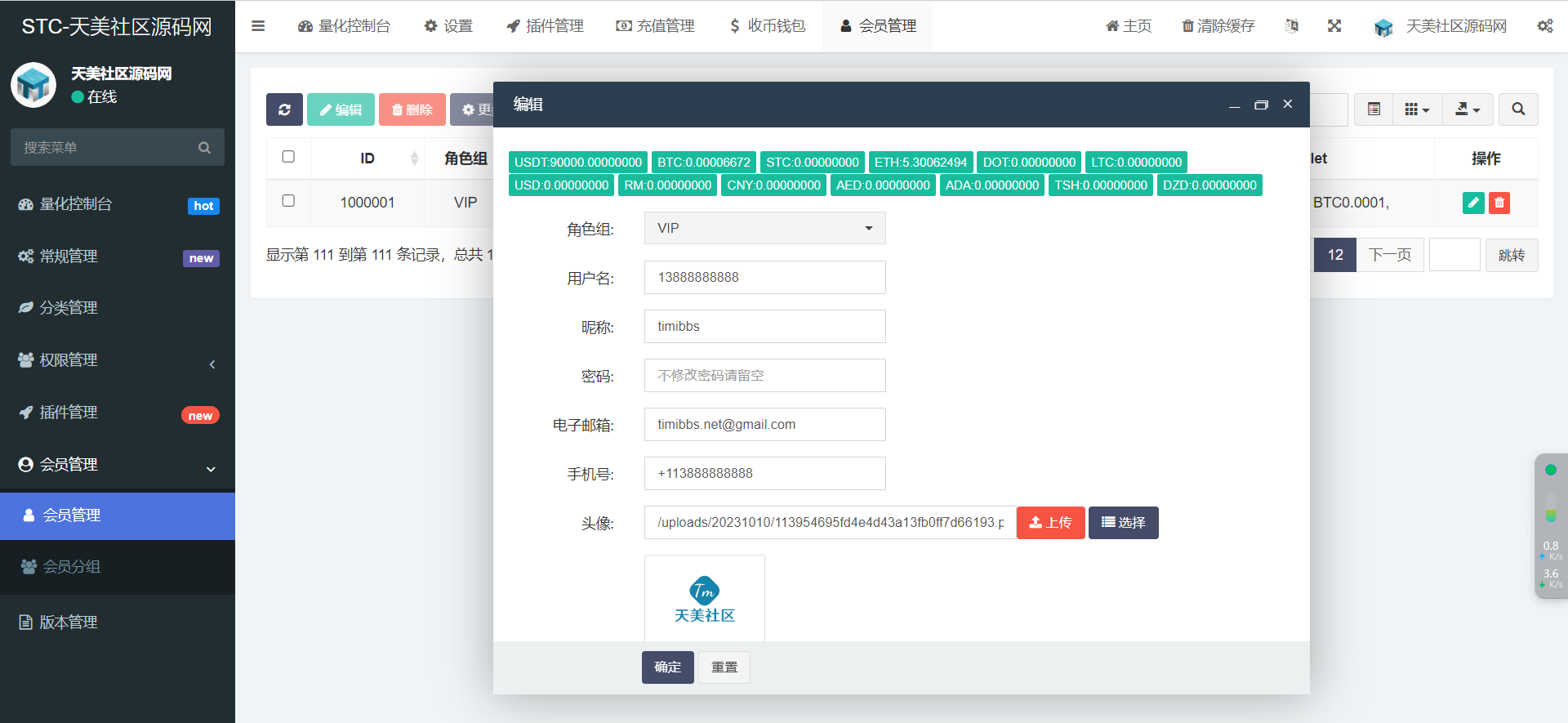Image resolution: width=1568 pixels, height=723 pixels.
Task: Click the green 编辑 toolbar button
Action: [x=341, y=109]
